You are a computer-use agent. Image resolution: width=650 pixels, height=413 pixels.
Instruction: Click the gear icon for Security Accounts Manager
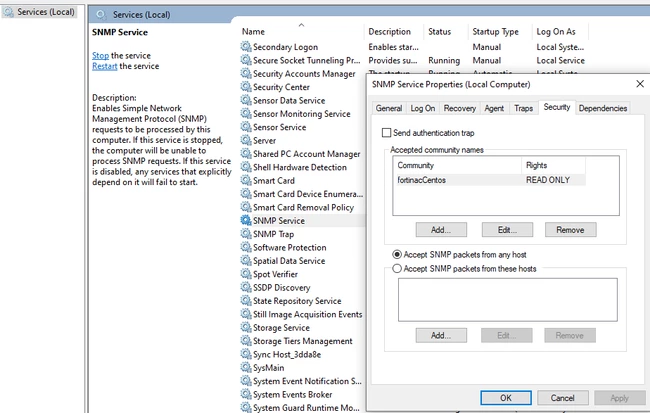pos(246,73)
